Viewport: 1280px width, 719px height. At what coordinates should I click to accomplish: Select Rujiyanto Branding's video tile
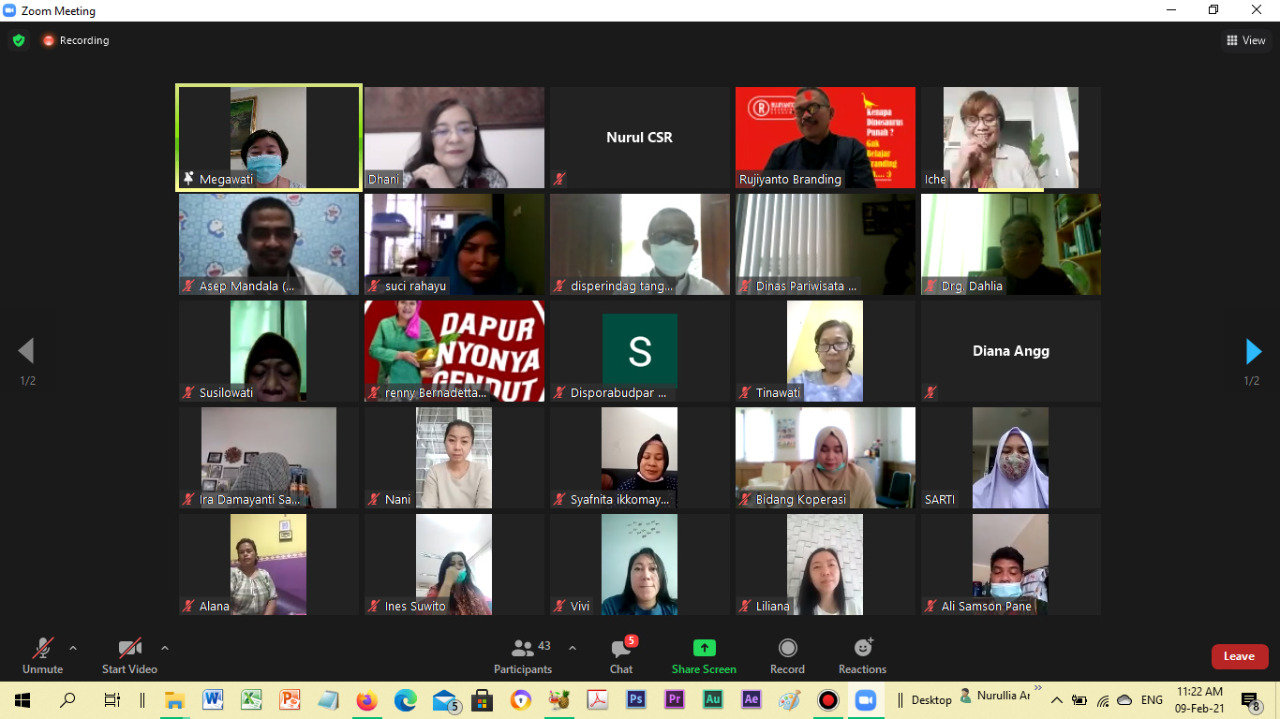point(825,137)
